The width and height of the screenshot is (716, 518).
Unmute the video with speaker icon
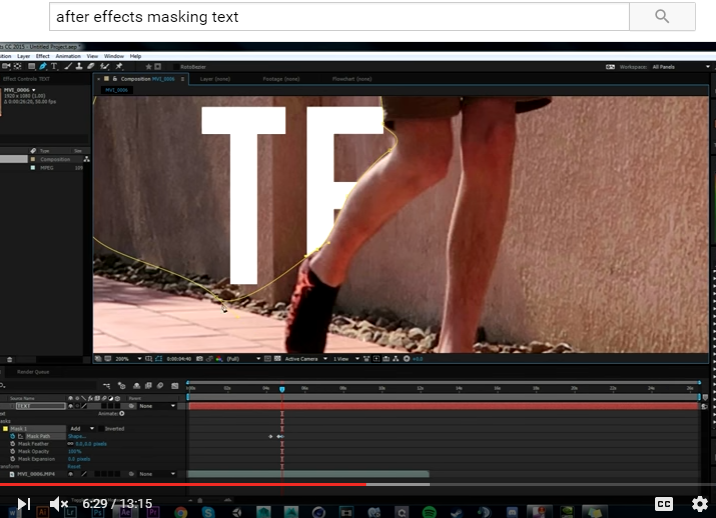[x=60, y=504]
